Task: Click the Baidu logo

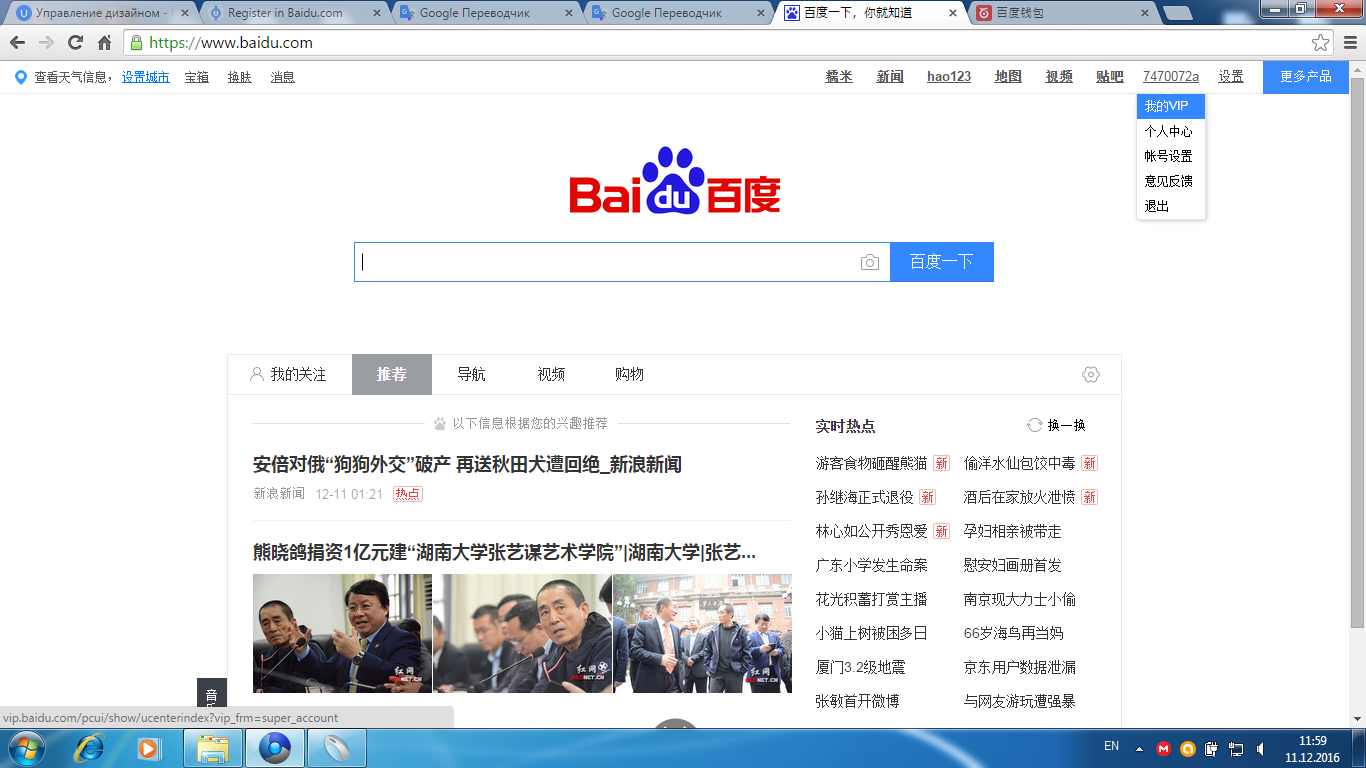Action: (x=675, y=181)
